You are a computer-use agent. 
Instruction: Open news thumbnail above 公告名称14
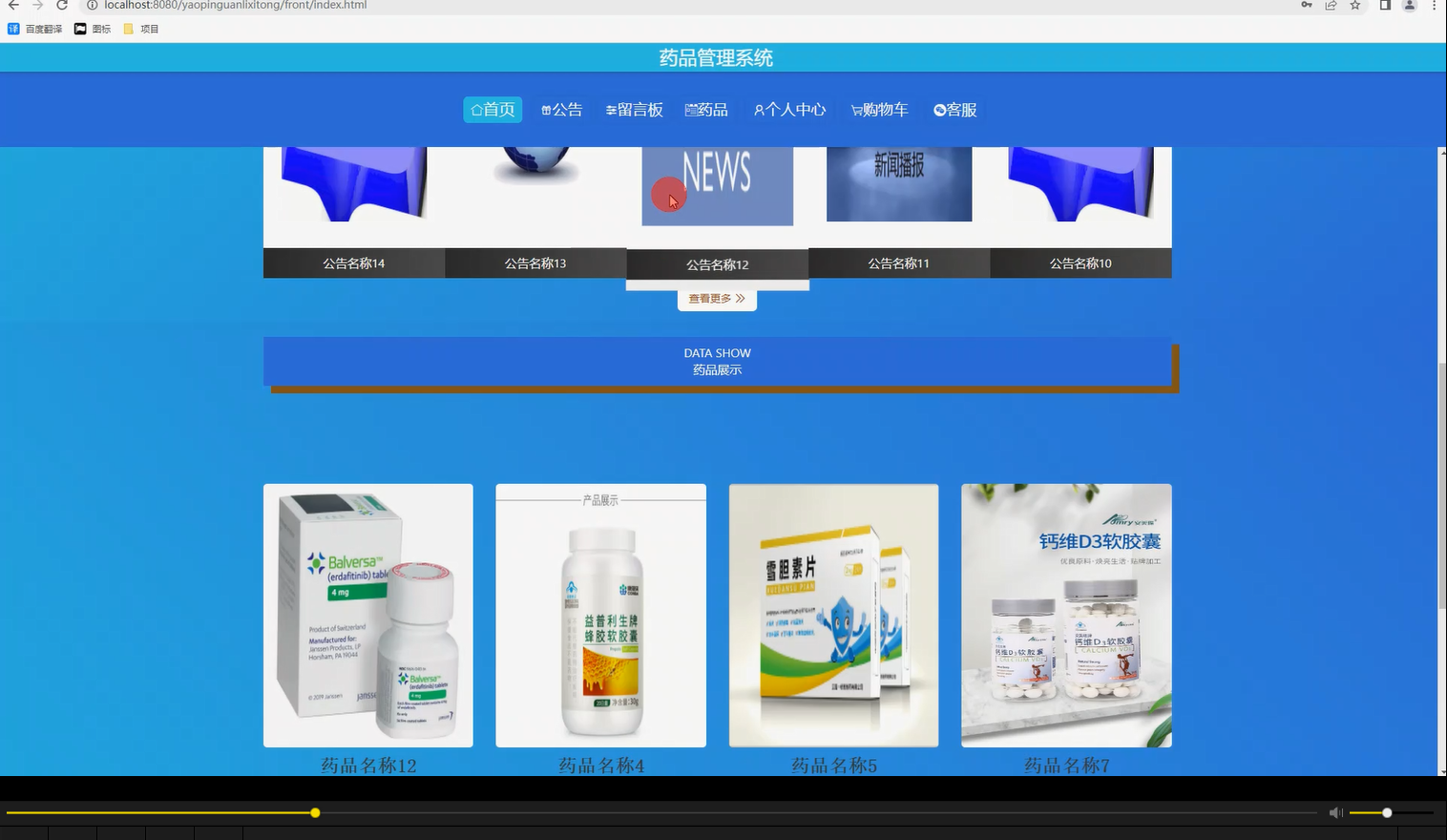coord(354,184)
